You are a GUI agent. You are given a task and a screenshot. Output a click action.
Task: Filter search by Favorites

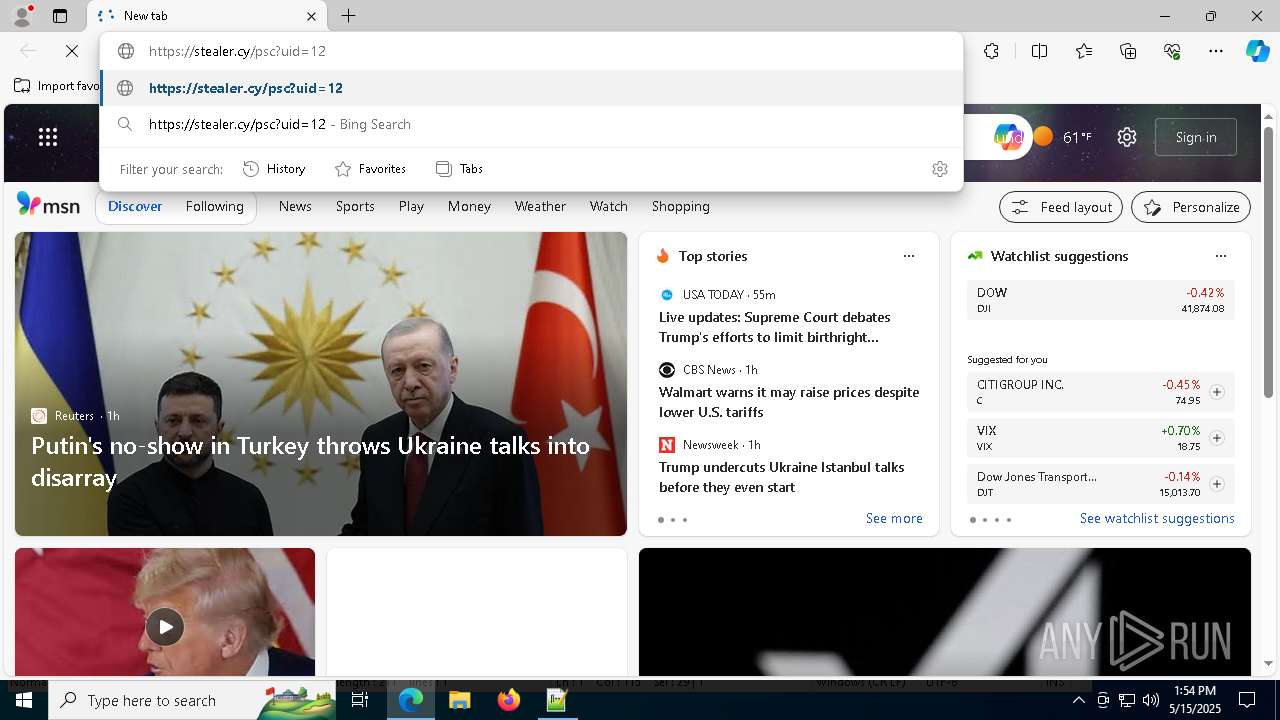tap(370, 169)
